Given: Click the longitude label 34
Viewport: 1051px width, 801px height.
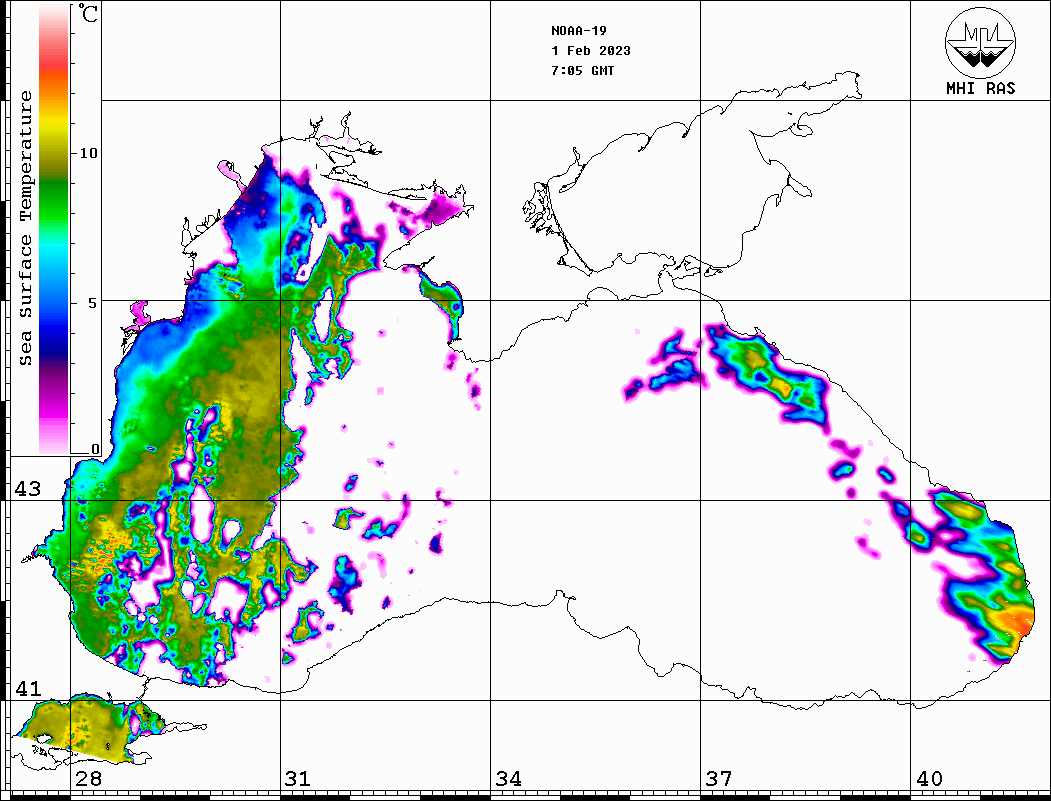Looking at the screenshot, I should pos(509,779).
